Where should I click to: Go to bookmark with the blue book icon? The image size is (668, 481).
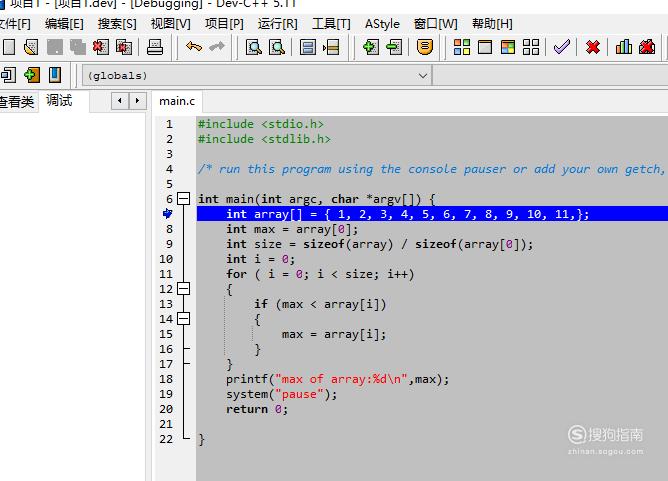coord(55,75)
